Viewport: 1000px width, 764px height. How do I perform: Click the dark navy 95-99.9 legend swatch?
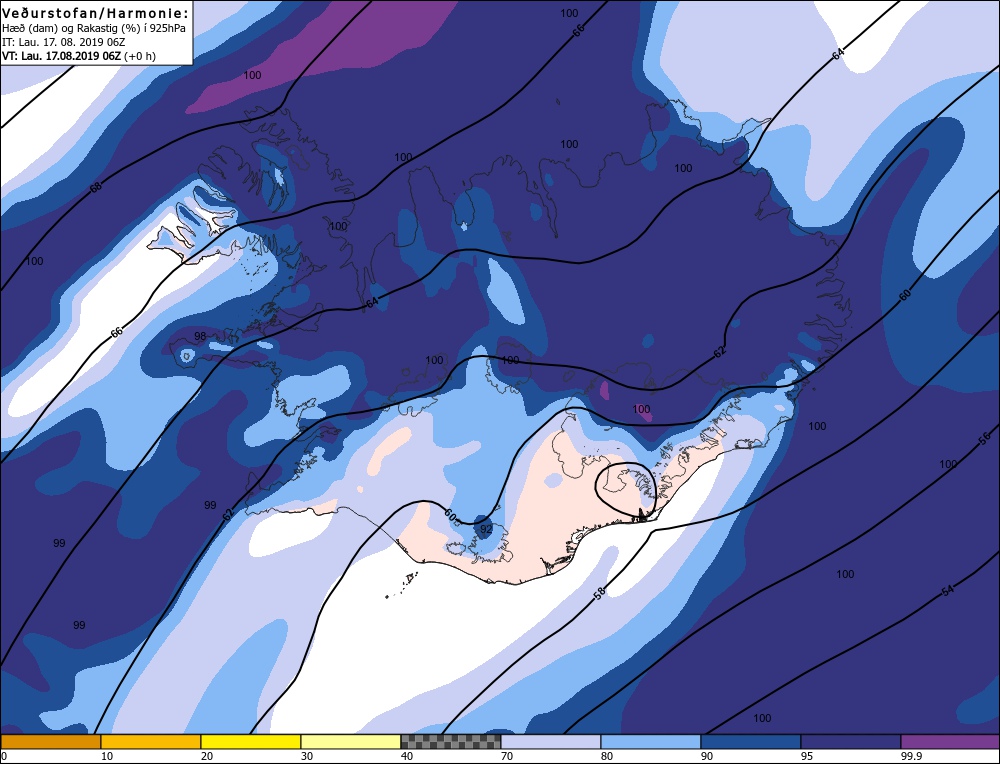pos(851,741)
